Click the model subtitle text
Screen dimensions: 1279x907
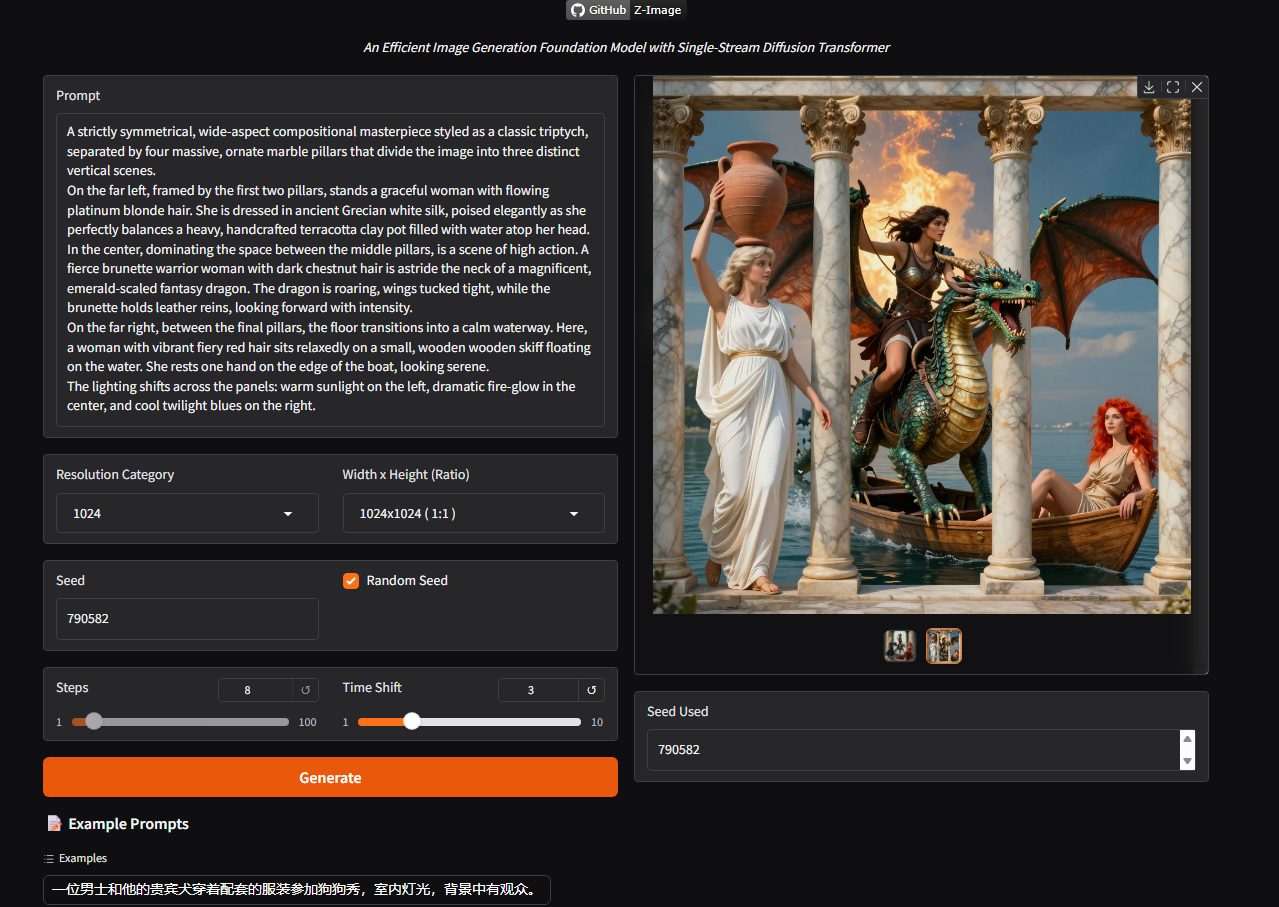(626, 47)
